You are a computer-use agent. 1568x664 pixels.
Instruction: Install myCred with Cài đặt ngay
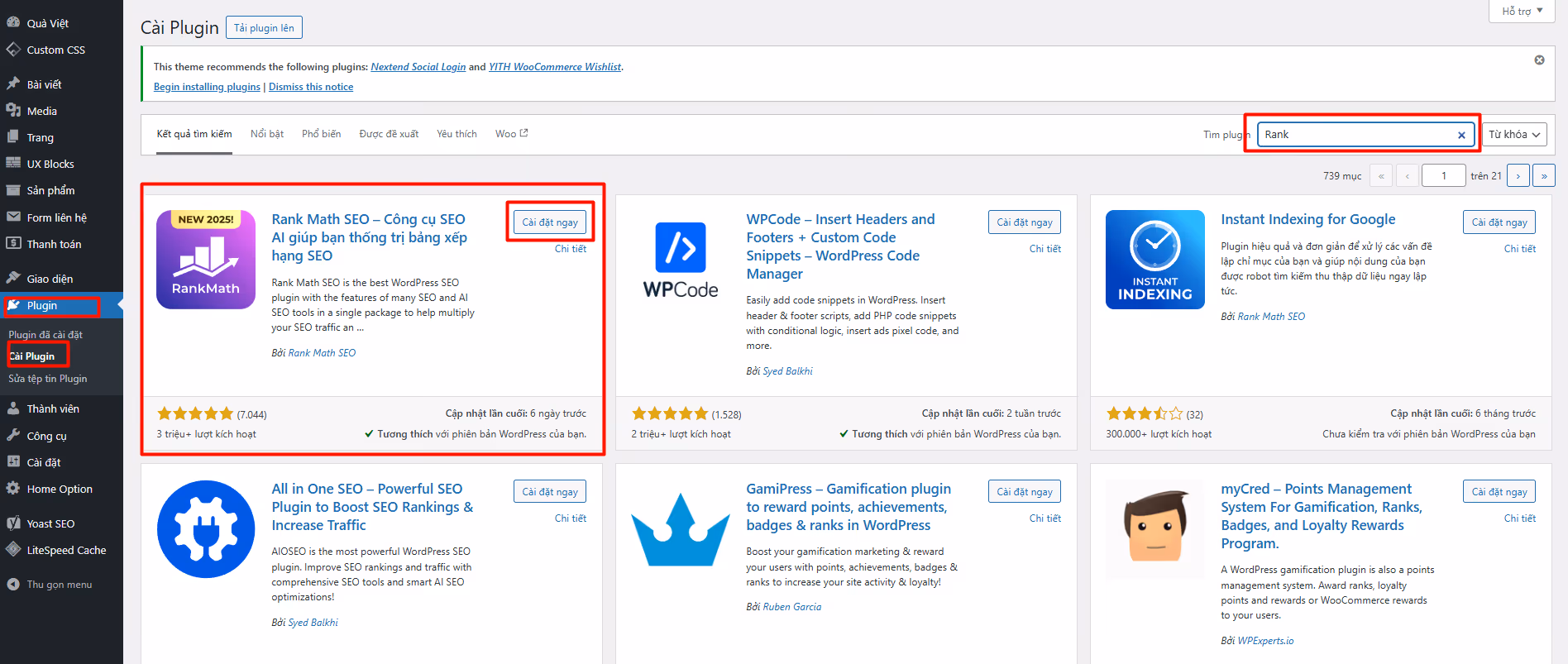(x=1499, y=492)
